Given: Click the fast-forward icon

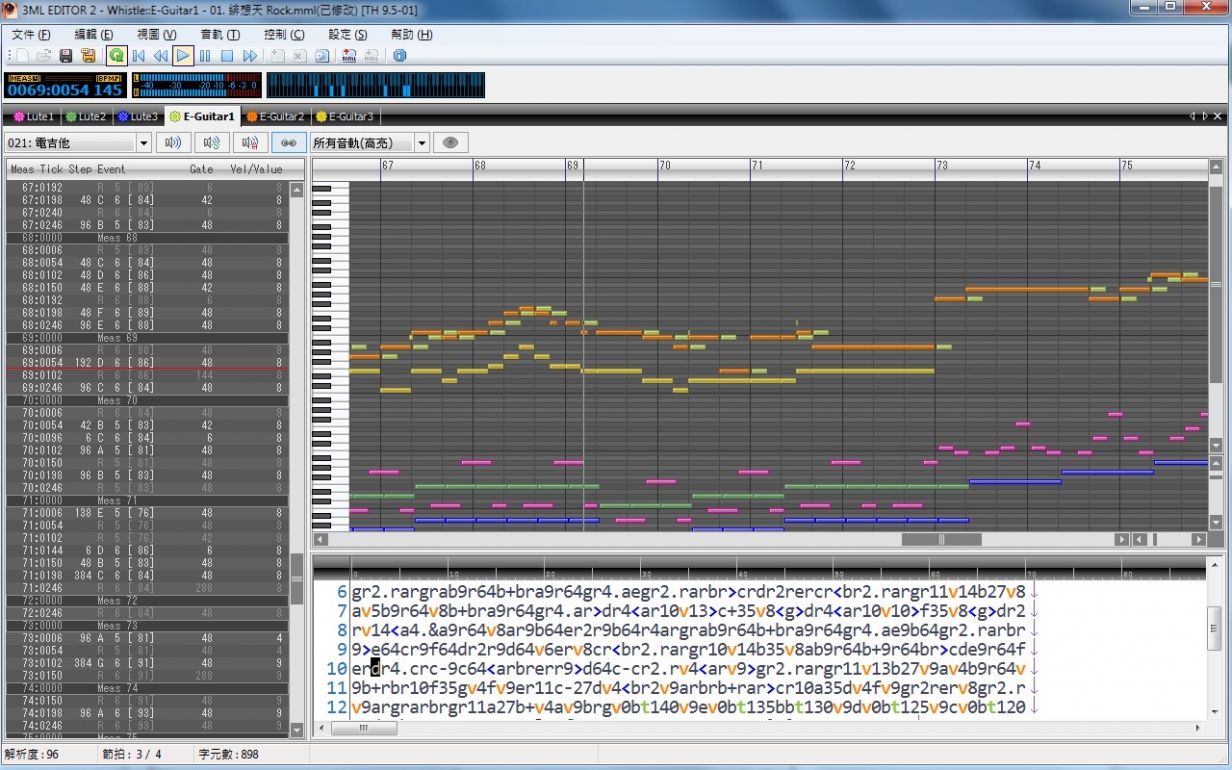Looking at the screenshot, I should (x=250, y=56).
